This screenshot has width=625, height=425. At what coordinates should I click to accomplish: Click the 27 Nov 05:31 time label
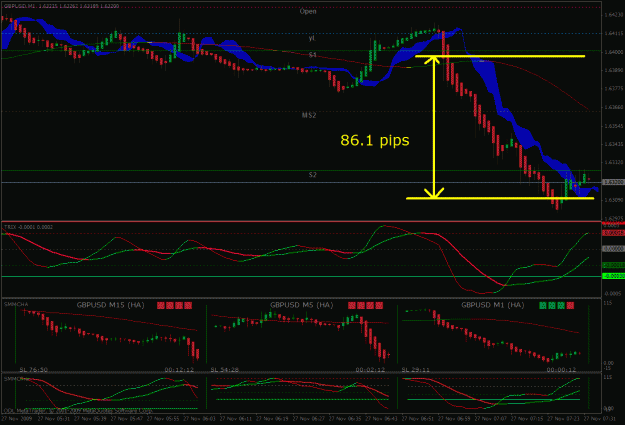[54, 419]
